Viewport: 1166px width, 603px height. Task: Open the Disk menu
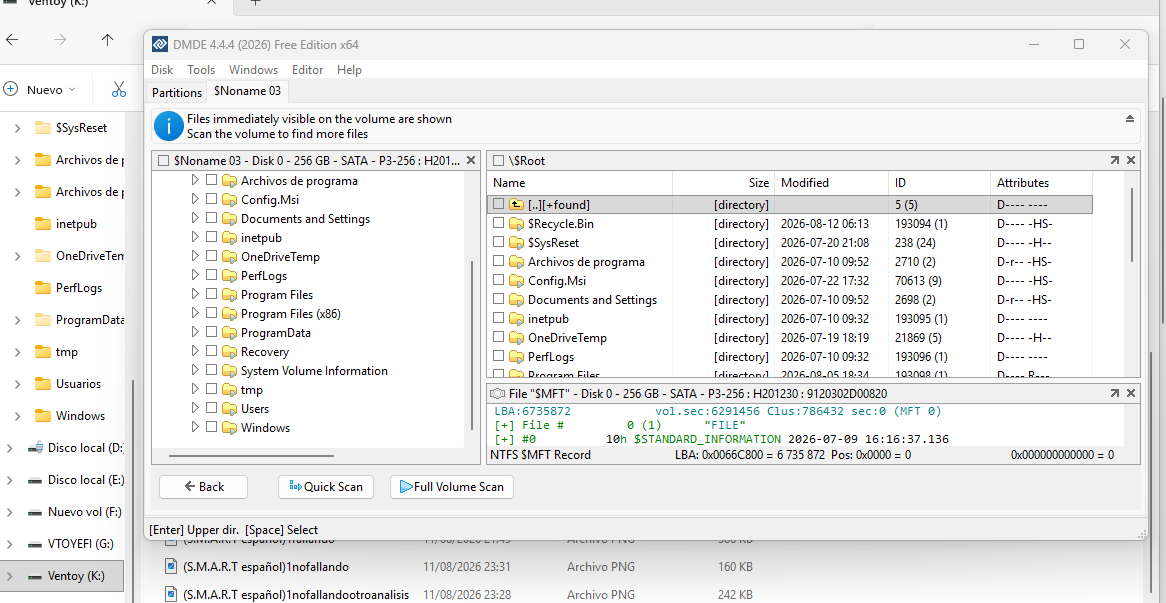(x=162, y=70)
